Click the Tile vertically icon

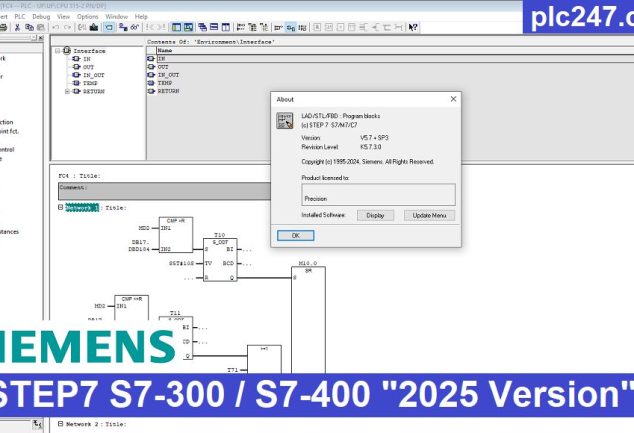coord(226,27)
